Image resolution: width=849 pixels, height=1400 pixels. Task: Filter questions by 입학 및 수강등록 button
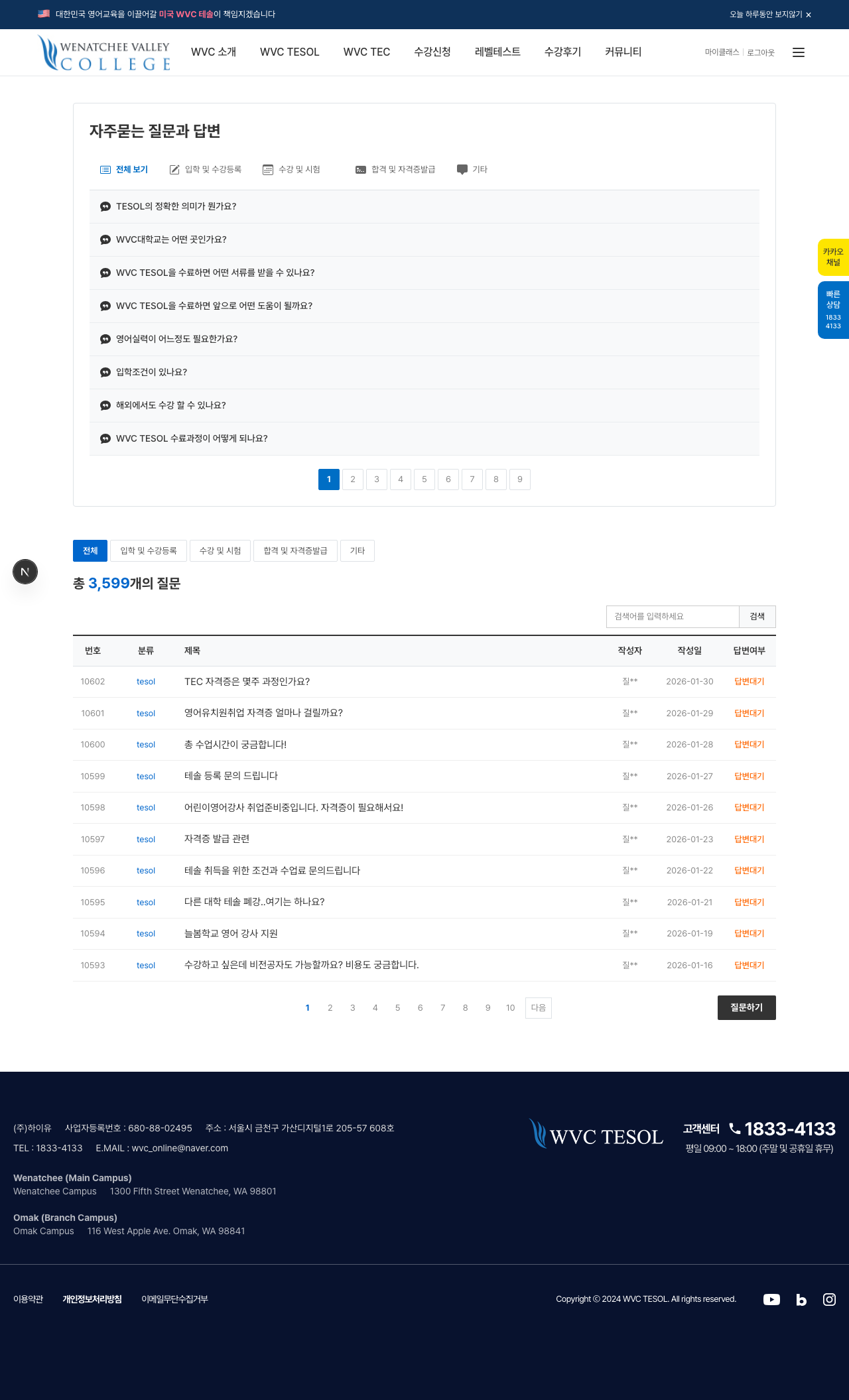coord(149,550)
